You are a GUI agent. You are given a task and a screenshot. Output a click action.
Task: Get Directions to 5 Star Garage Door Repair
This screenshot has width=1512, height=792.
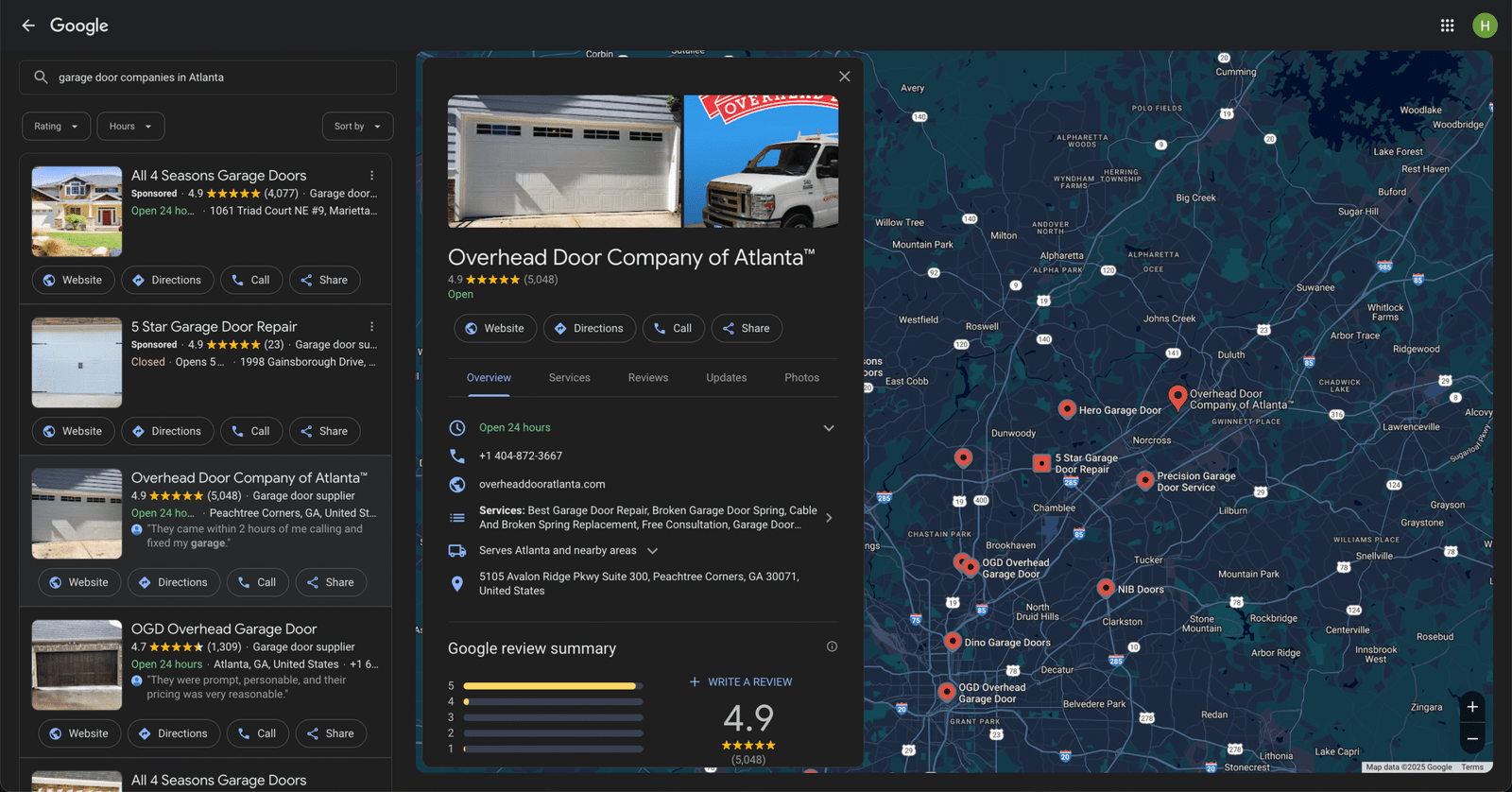point(167,431)
